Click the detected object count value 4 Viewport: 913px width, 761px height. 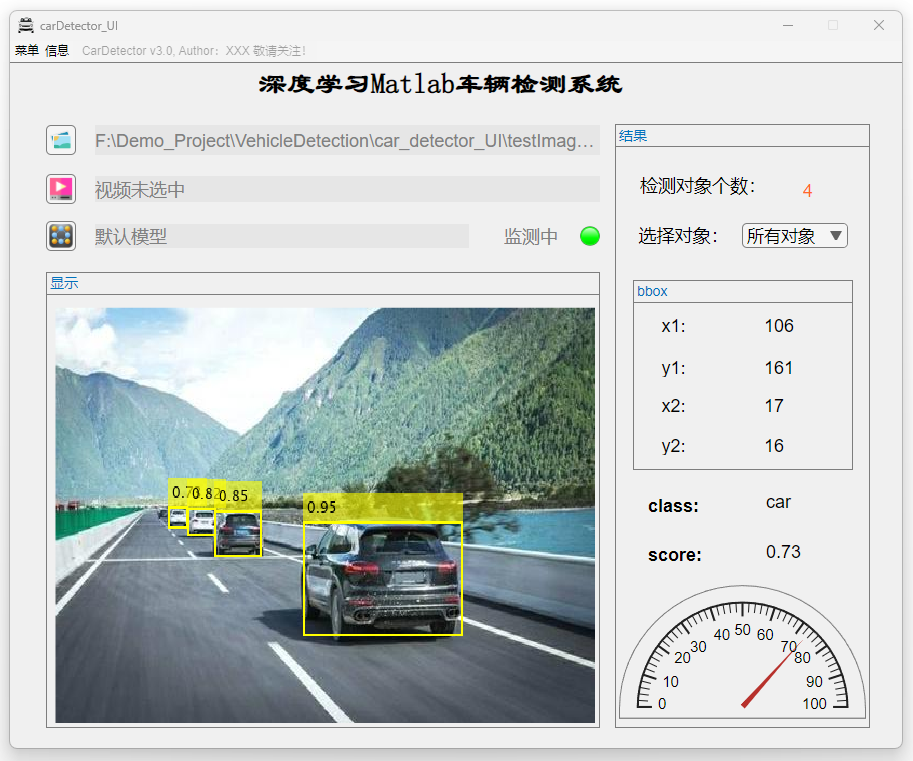pos(807,191)
